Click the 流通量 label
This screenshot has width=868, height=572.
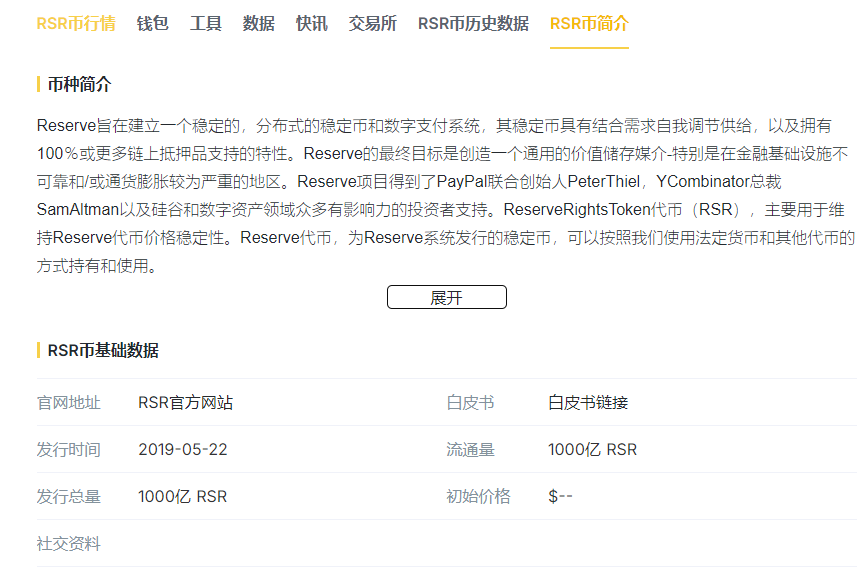[471, 450]
